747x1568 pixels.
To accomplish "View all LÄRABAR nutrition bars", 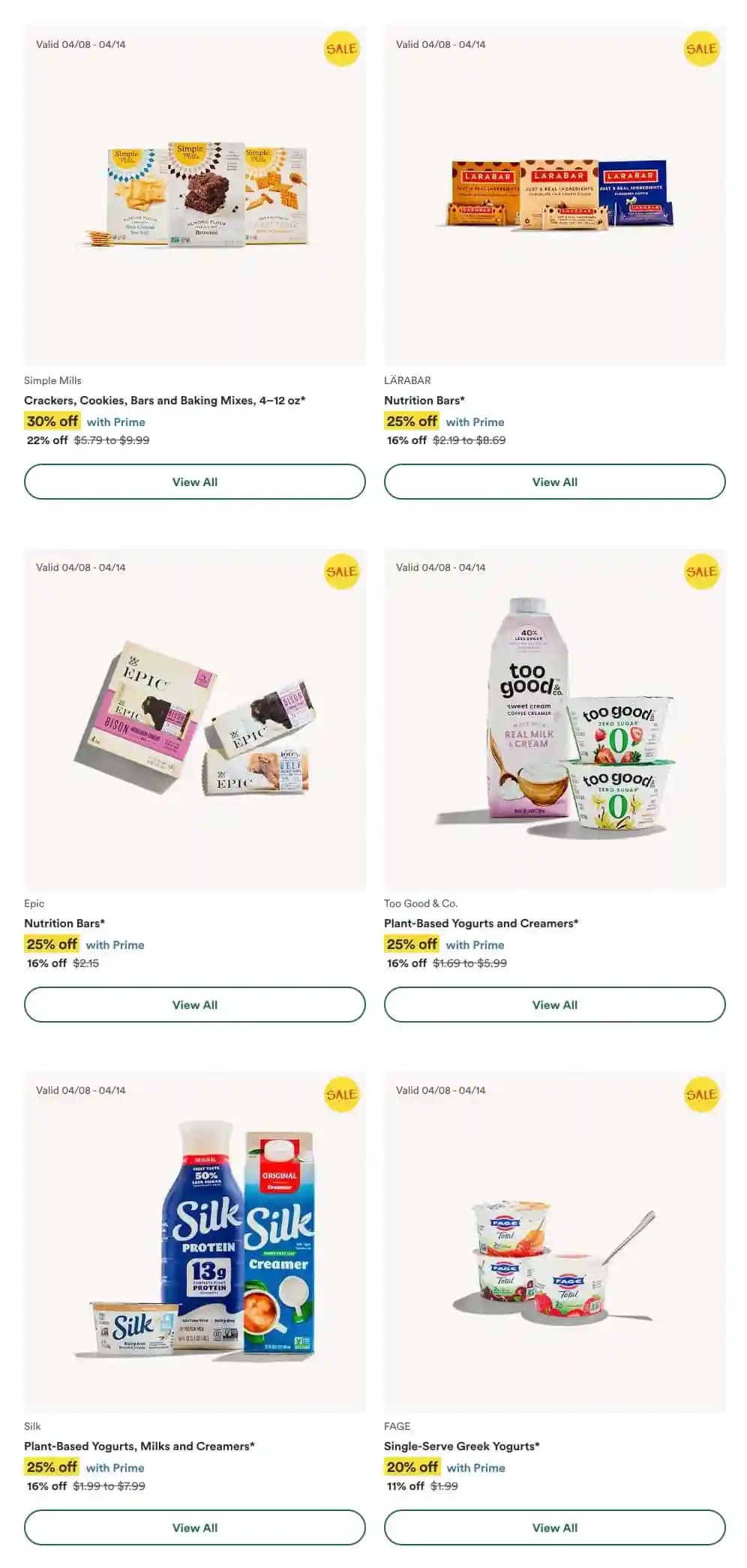I will tap(555, 482).
